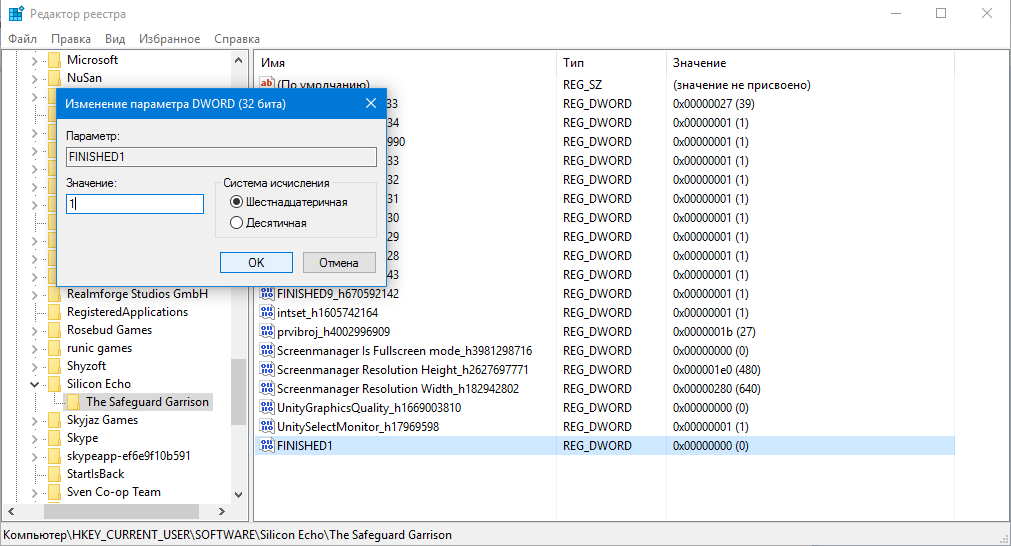
Task: Confirm the dialog with OK
Action: (x=256, y=262)
